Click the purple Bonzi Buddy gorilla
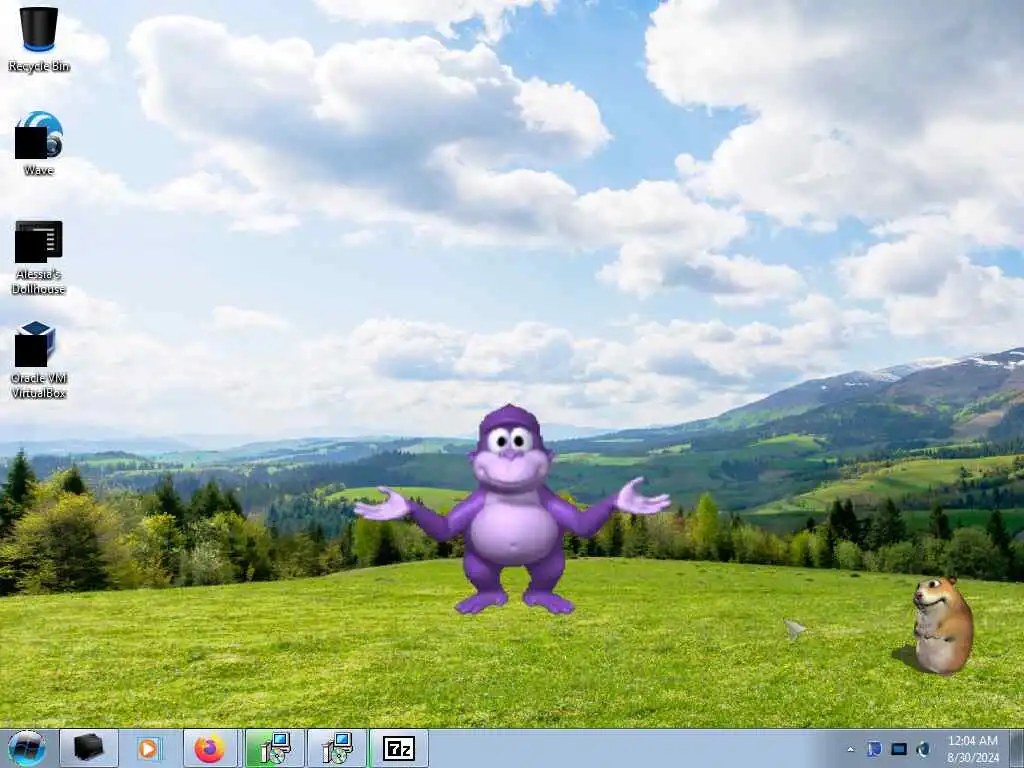 click(512, 509)
